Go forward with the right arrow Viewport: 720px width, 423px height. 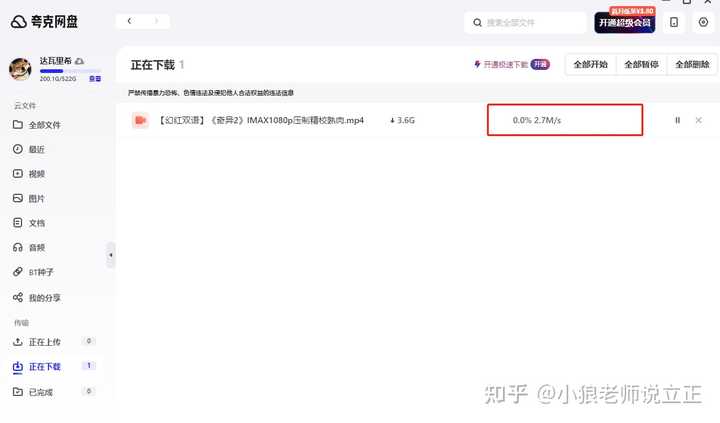[157, 21]
